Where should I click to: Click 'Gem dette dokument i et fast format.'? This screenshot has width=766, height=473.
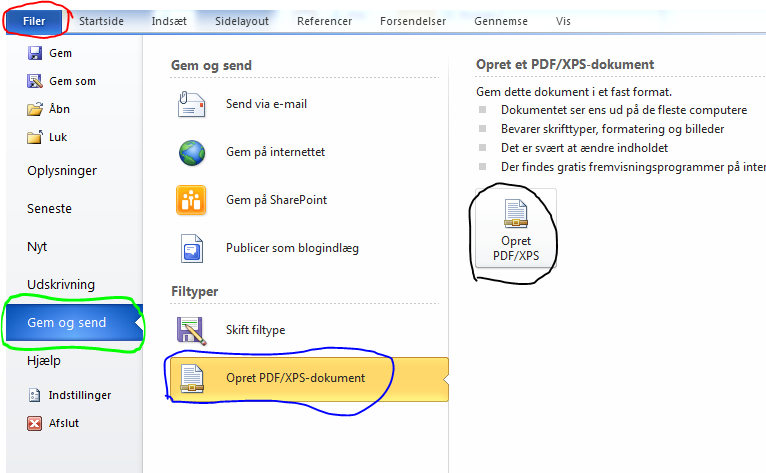click(x=574, y=92)
